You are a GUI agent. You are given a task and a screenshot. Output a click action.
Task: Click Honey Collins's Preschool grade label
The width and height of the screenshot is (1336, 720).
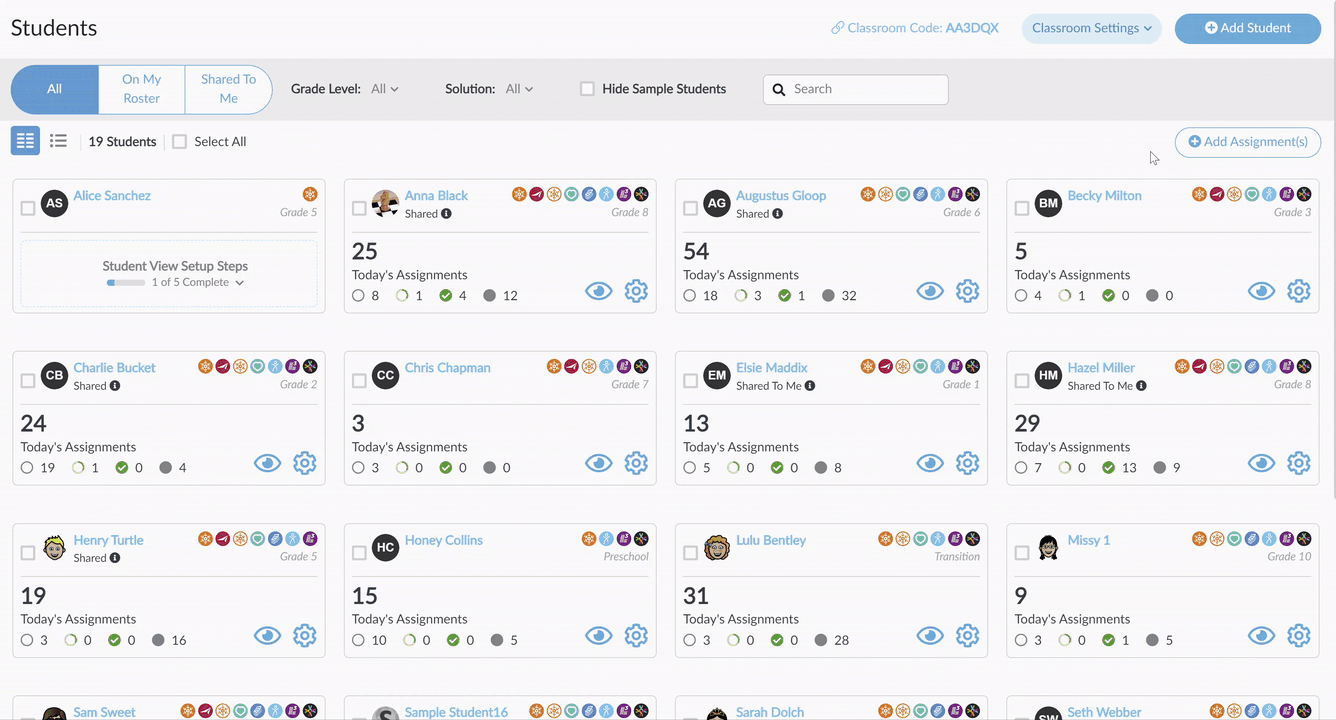626,557
